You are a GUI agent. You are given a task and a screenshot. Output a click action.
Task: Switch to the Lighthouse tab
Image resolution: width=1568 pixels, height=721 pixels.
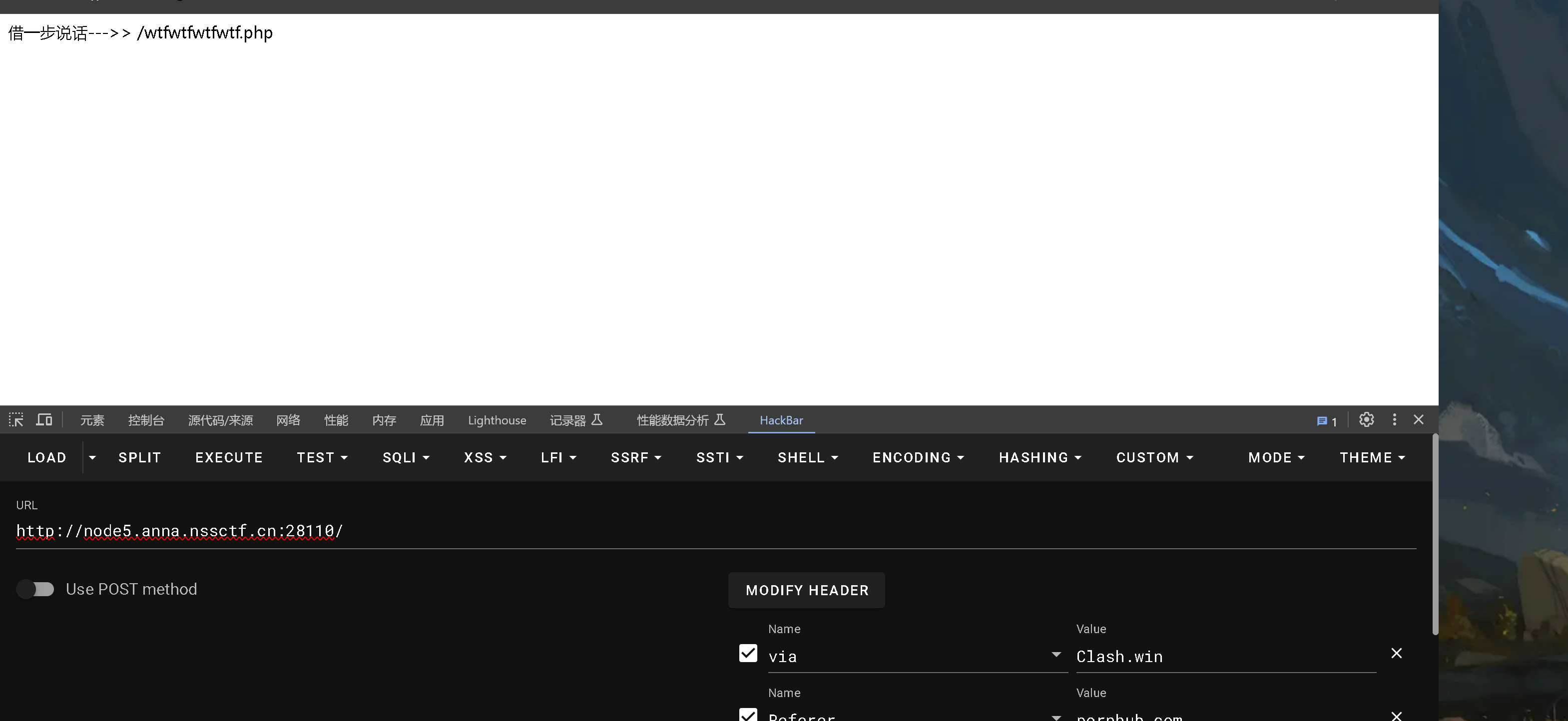point(498,420)
